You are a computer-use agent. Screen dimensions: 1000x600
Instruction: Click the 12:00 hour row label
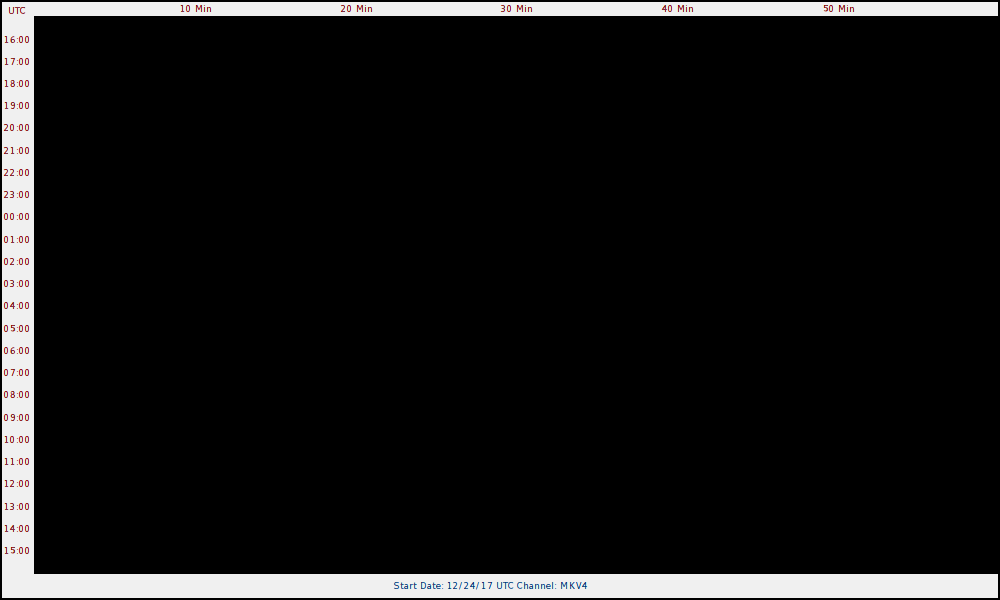pos(17,483)
